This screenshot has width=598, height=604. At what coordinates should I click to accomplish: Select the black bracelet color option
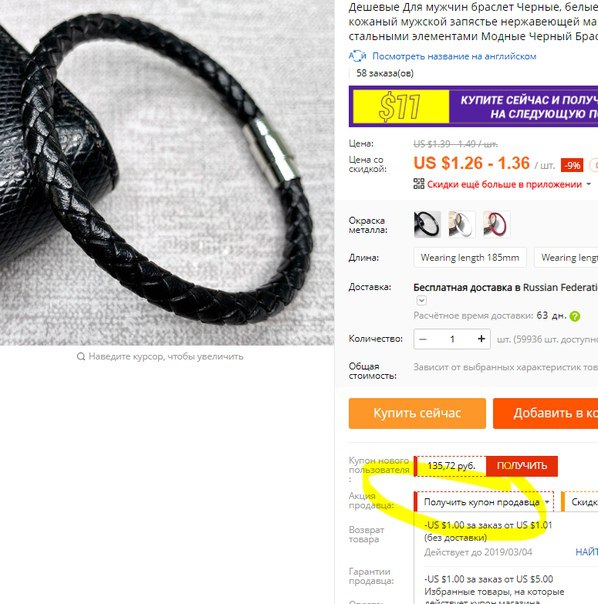pyautogui.click(x=427, y=224)
